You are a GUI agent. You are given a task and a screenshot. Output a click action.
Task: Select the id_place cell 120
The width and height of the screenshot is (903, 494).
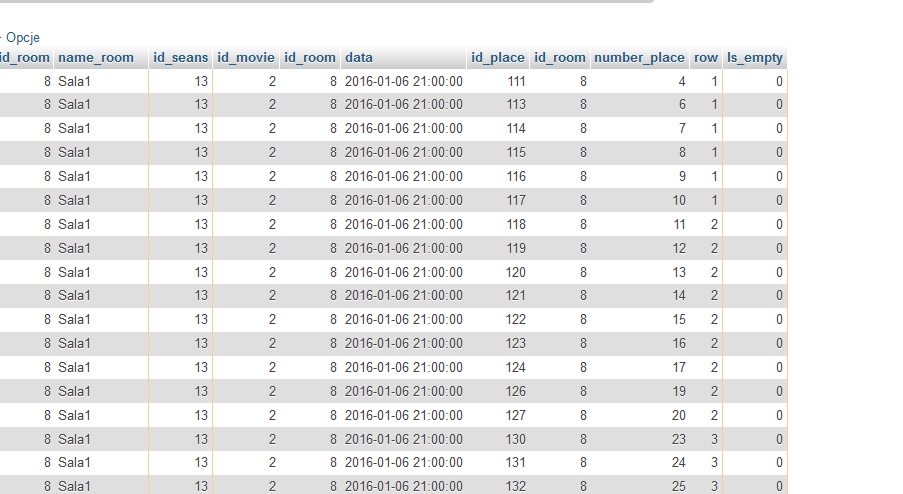pos(515,272)
